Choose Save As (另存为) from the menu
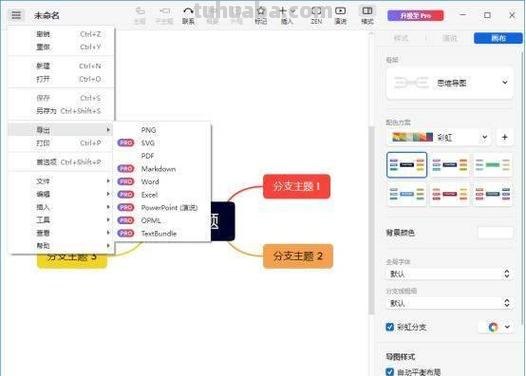This screenshot has height=376, width=526. [61, 111]
